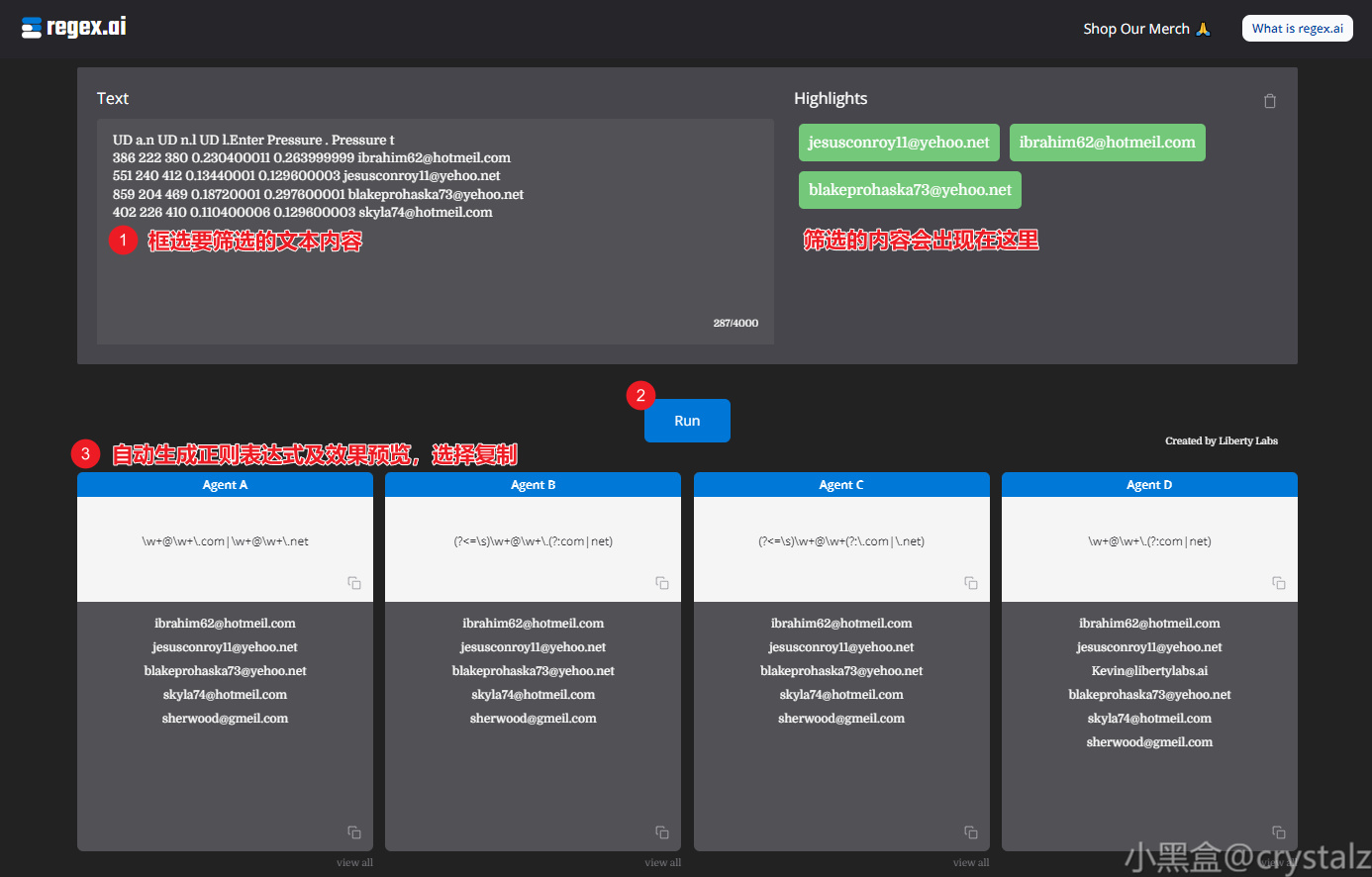Copy Agent B's matched results

click(x=662, y=832)
